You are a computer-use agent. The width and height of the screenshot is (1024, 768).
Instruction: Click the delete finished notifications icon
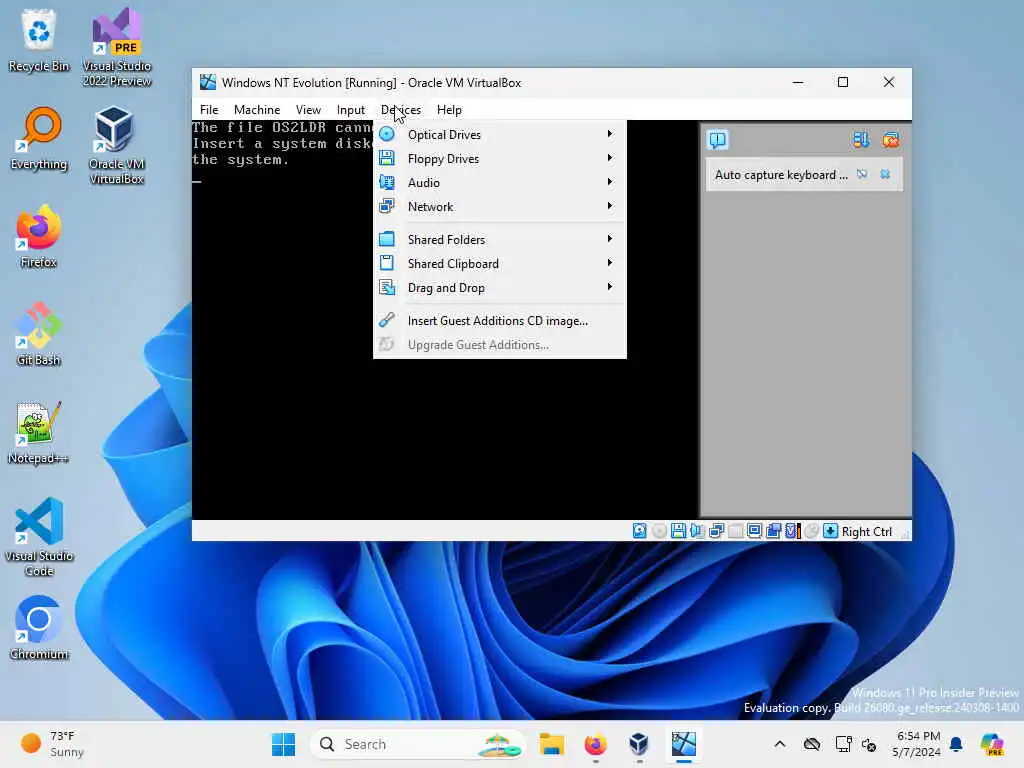click(891, 140)
